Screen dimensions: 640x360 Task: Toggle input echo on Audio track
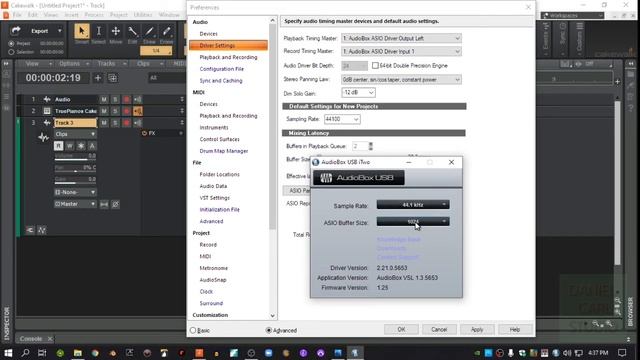(138, 99)
